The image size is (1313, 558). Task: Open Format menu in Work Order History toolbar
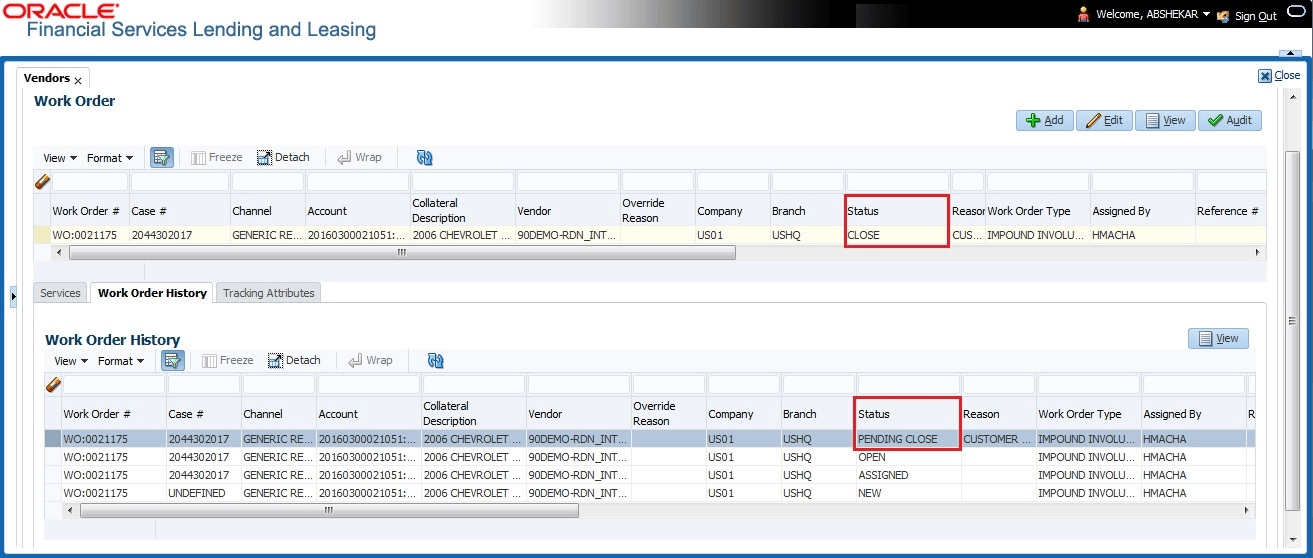click(121, 361)
